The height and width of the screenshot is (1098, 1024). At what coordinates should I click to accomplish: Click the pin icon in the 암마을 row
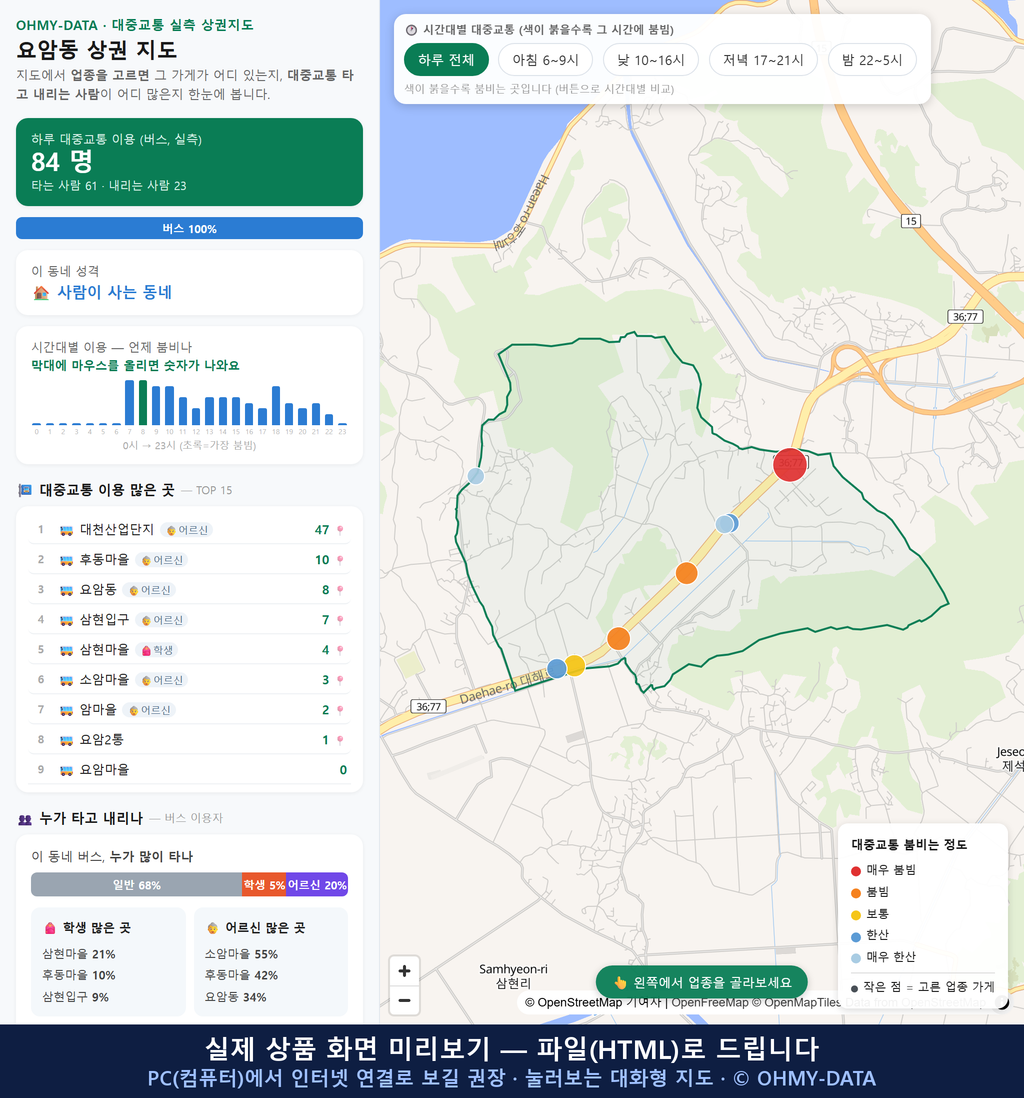(340, 710)
